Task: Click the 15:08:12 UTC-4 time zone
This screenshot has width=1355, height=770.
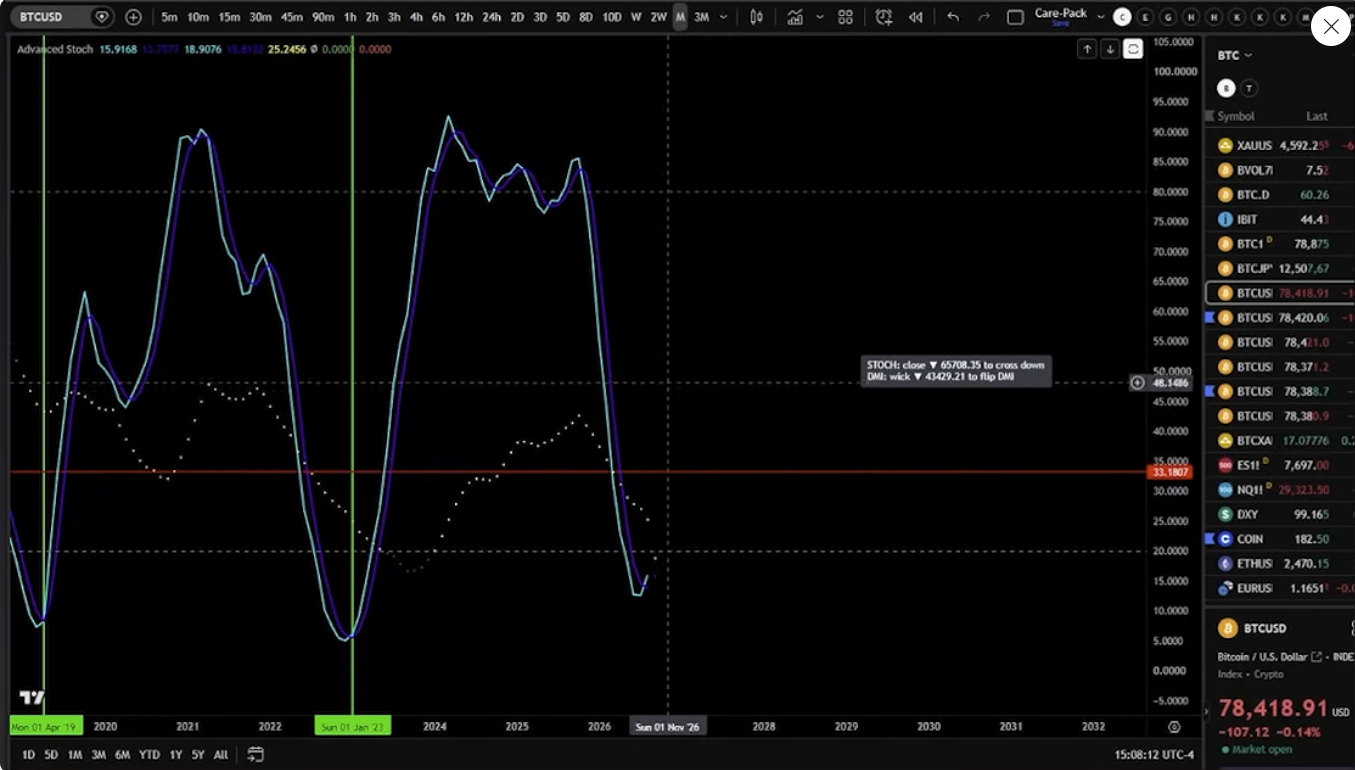Action: pyautogui.click(x=1154, y=755)
